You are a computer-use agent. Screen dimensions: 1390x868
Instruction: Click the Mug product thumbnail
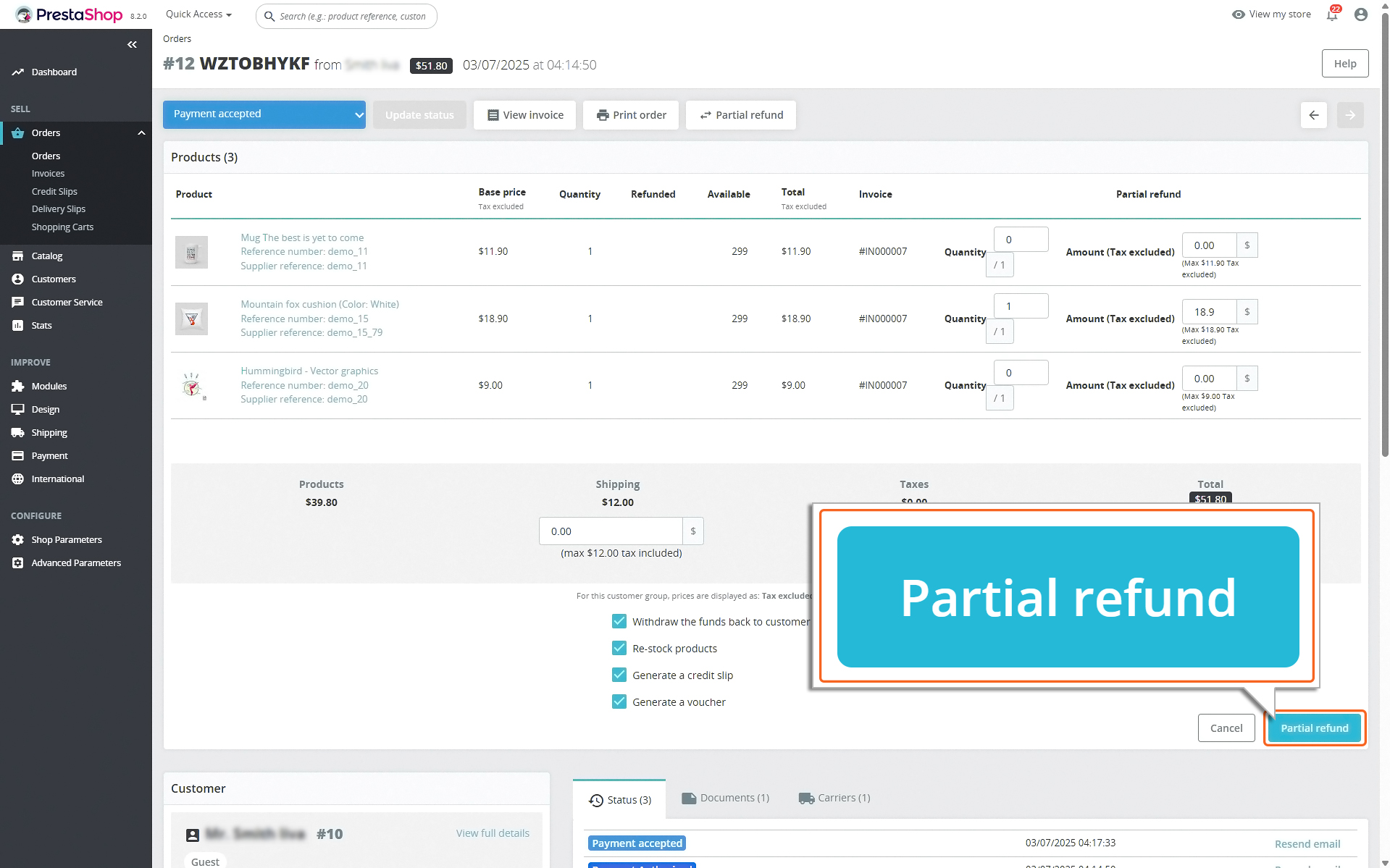191,252
